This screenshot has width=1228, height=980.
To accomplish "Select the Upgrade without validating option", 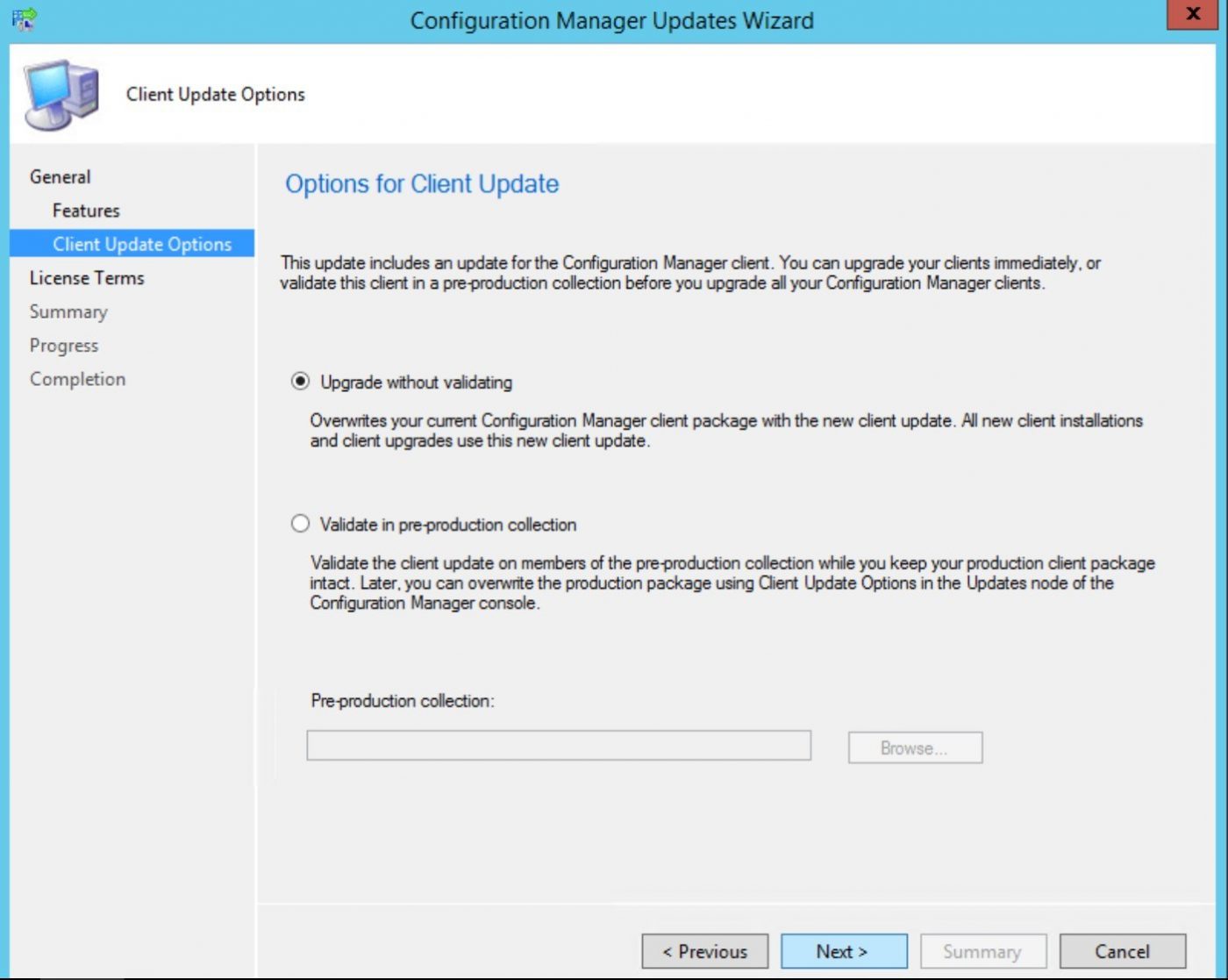I will pos(299,381).
